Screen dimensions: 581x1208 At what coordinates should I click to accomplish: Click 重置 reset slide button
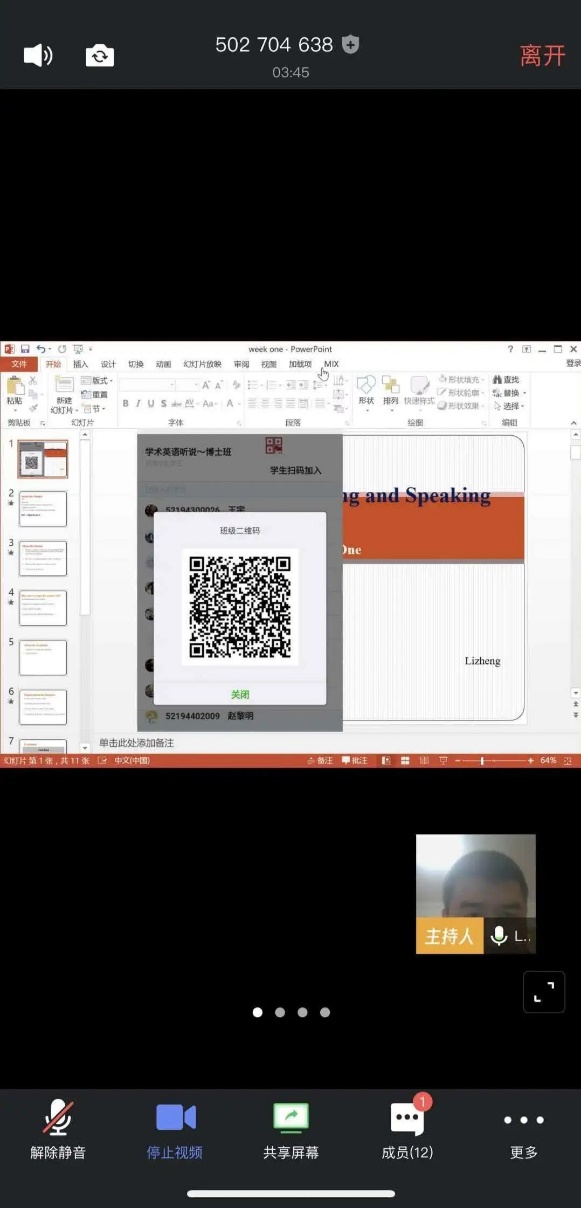coord(96,394)
